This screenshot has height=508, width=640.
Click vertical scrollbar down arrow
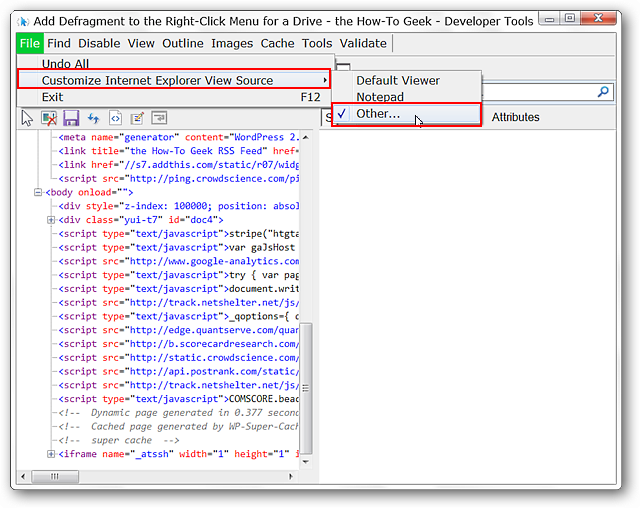pyautogui.click(x=306, y=461)
